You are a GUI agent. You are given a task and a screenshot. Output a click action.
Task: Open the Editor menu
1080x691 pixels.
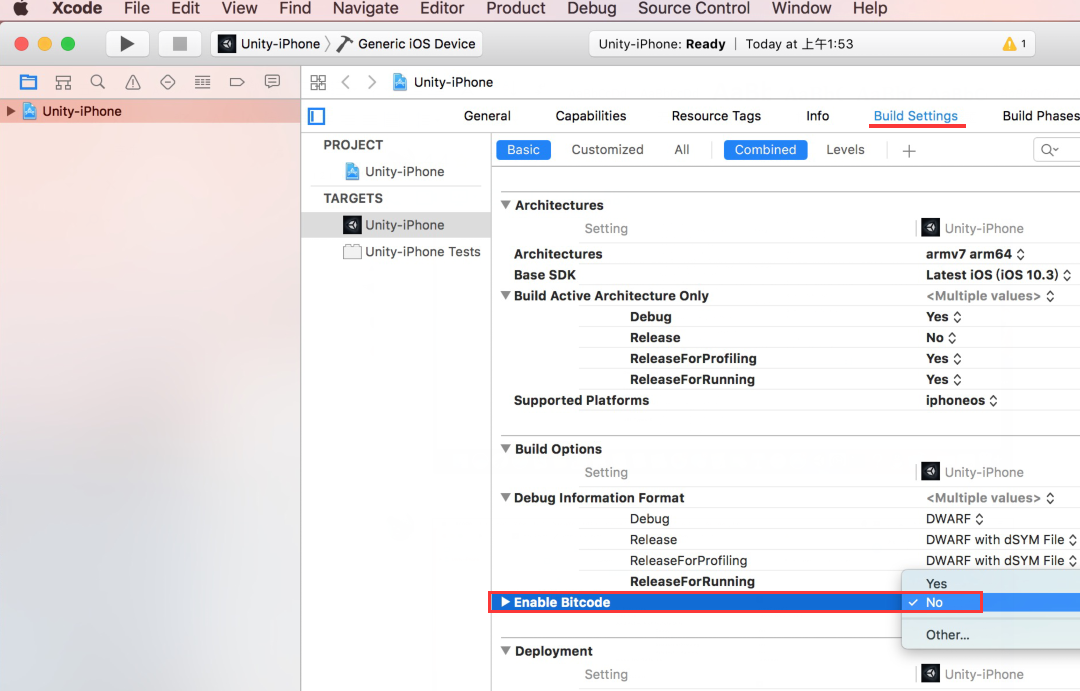click(442, 9)
